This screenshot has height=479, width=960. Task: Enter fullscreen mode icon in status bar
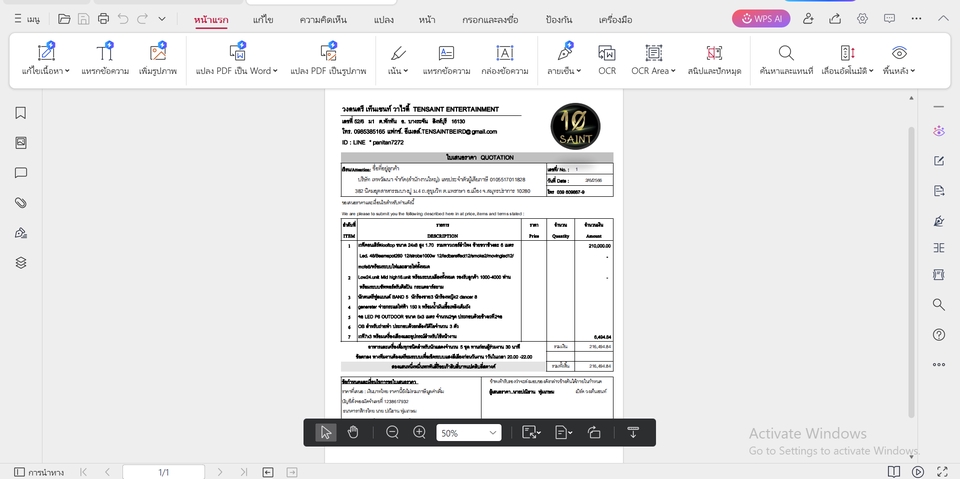(x=943, y=472)
